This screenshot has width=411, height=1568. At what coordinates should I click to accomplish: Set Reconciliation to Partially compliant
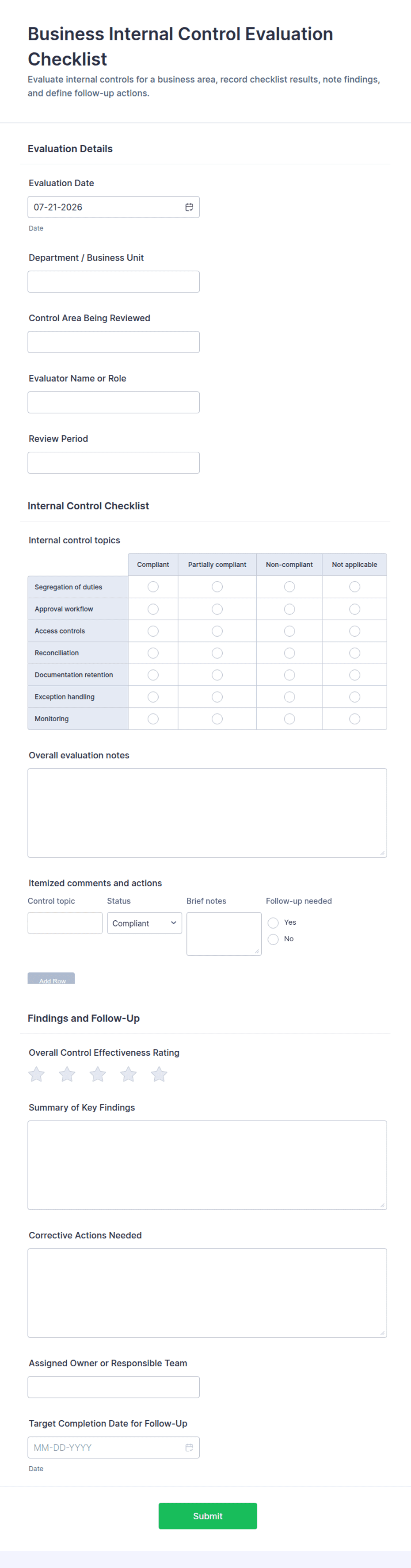click(x=217, y=653)
